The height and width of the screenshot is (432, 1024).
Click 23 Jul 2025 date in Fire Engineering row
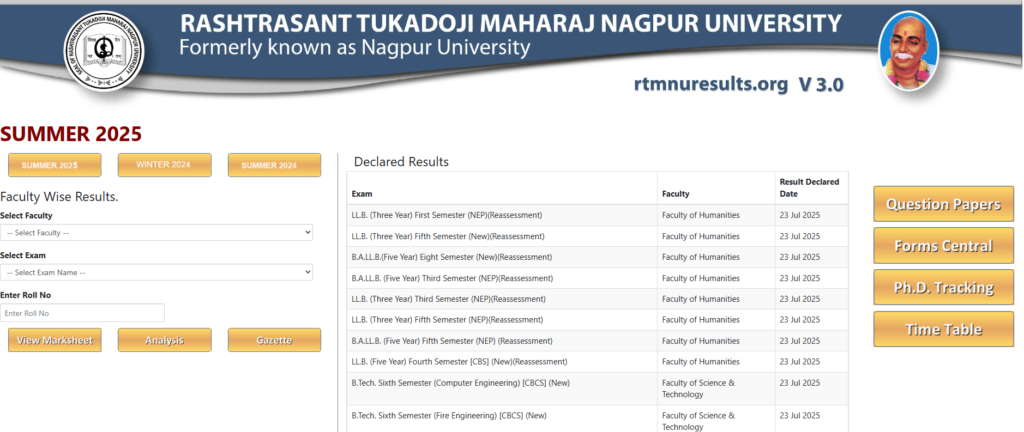click(x=799, y=415)
